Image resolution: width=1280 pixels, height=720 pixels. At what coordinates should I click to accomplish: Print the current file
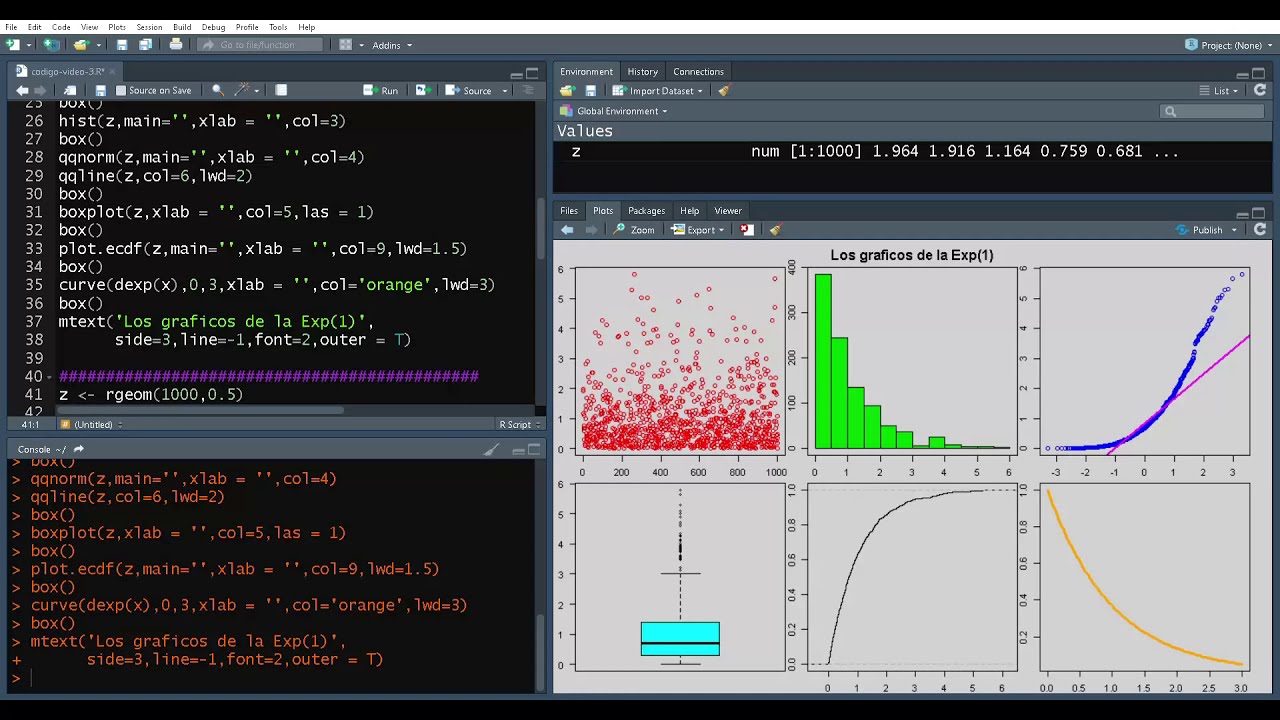(x=176, y=45)
